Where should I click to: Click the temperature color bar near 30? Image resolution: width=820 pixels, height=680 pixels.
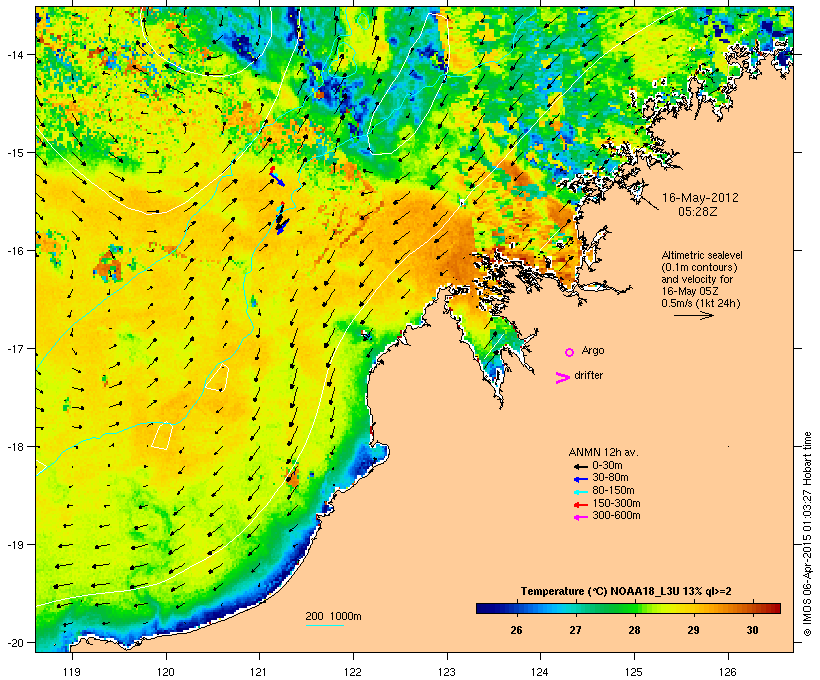[x=753, y=608]
